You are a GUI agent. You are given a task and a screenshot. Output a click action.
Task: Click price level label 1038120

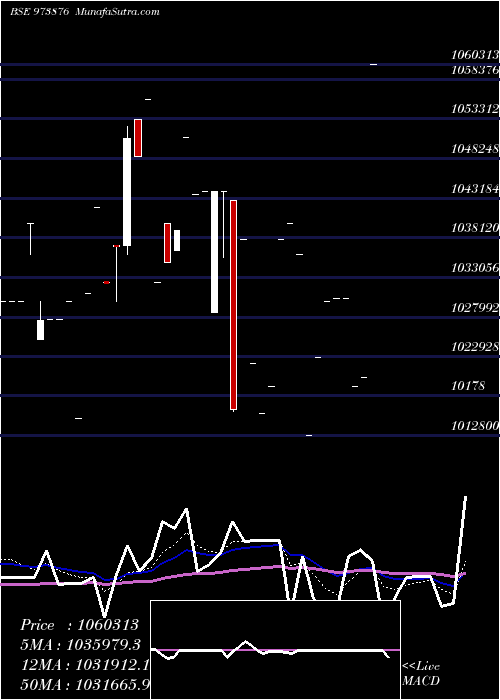(x=475, y=228)
